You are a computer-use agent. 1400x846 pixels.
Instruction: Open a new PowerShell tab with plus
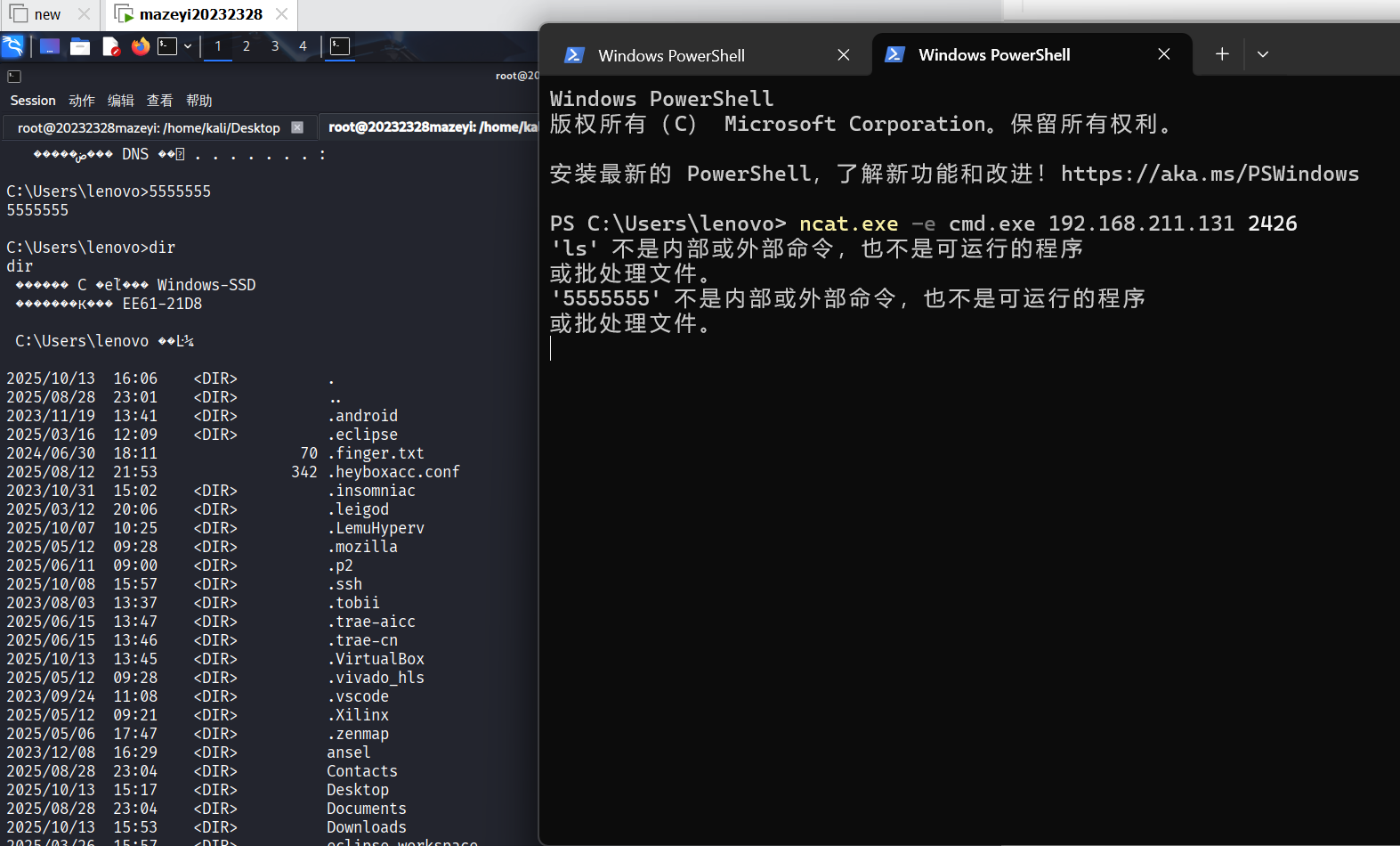(x=1222, y=54)
